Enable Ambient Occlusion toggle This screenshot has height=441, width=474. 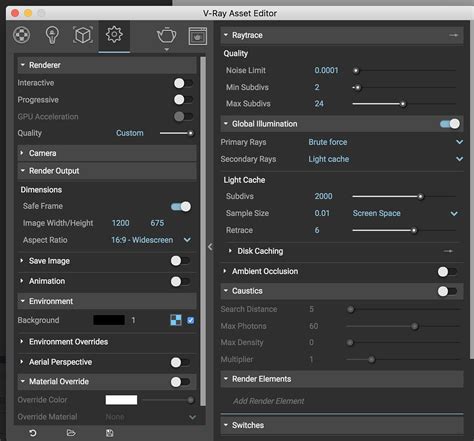click(447, 272)
